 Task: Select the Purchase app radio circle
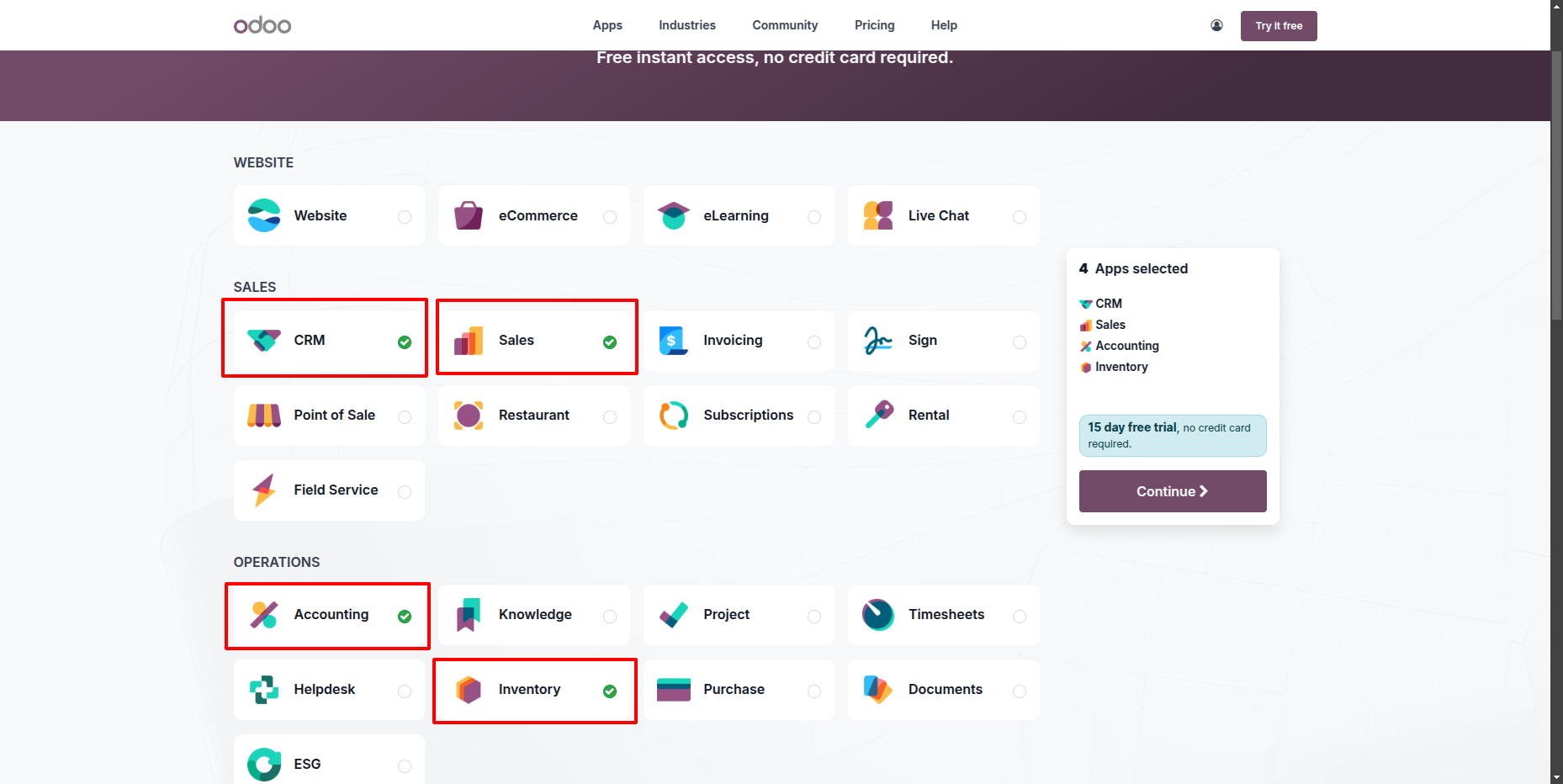tap(814, 691)
